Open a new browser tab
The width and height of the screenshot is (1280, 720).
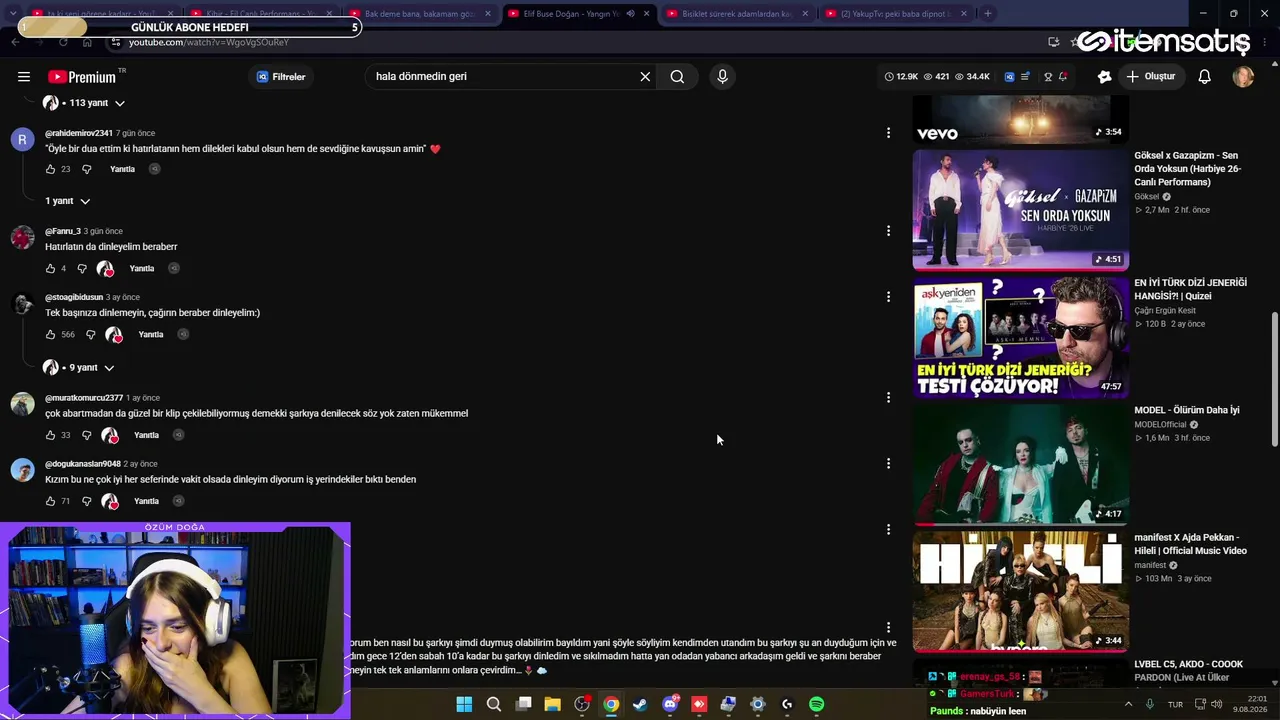coord(988,14)
